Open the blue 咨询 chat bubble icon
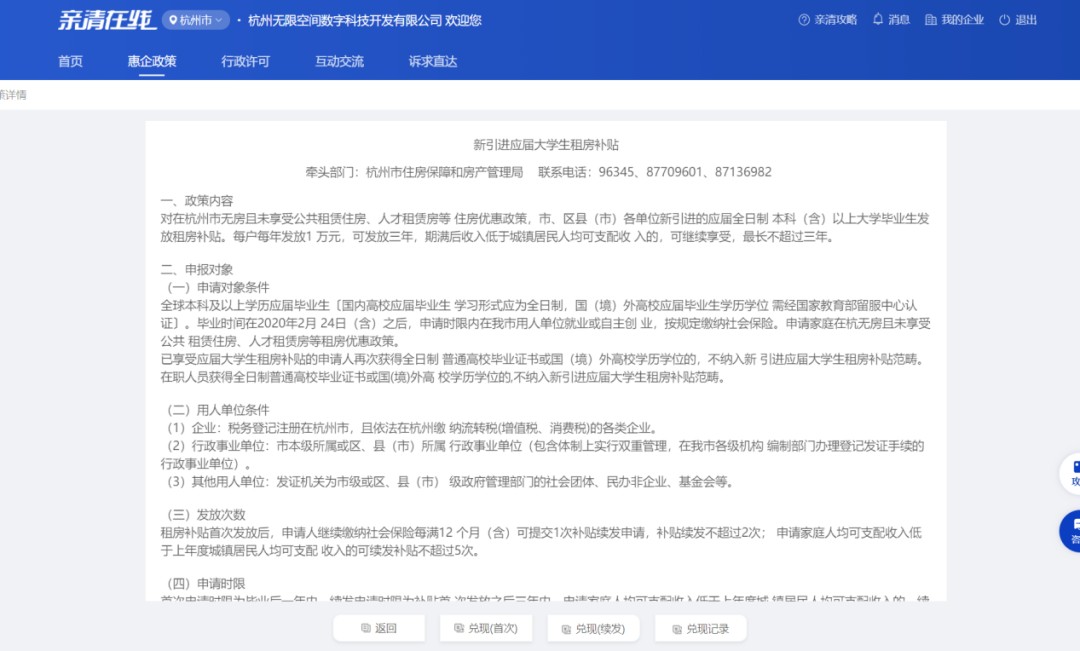This screenshot has height=651, width=1080. [x=1070, y=530]
